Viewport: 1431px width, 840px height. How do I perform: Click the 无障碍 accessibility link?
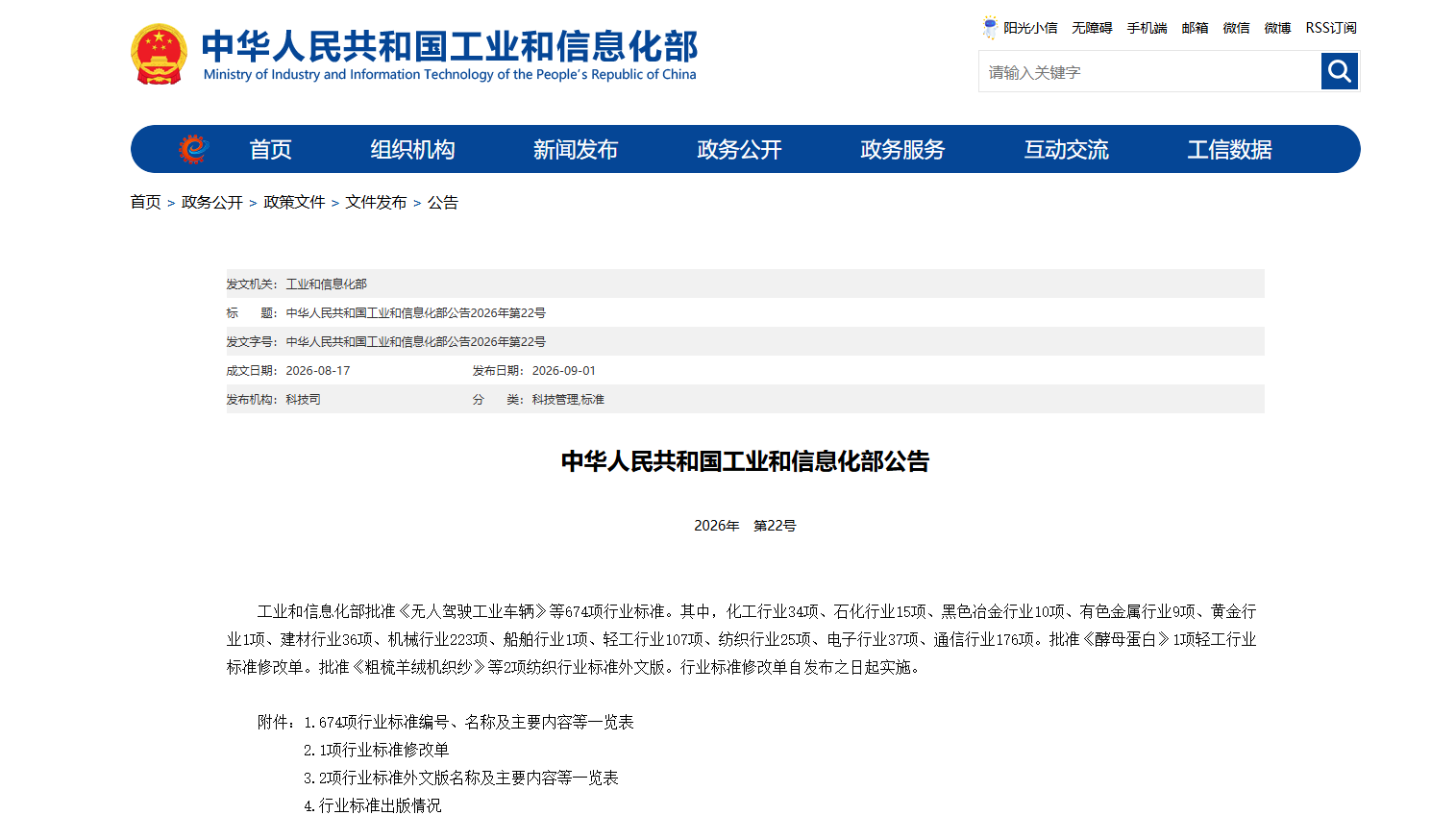1092,28
